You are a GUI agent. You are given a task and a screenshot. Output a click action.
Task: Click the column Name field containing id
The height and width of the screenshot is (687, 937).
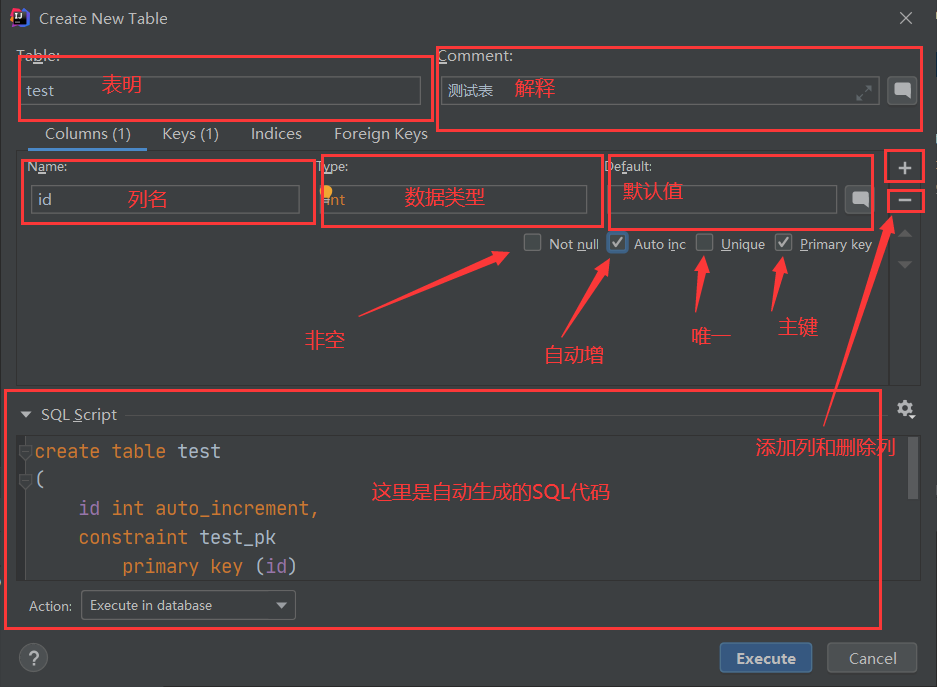click(x=165, y=199)
